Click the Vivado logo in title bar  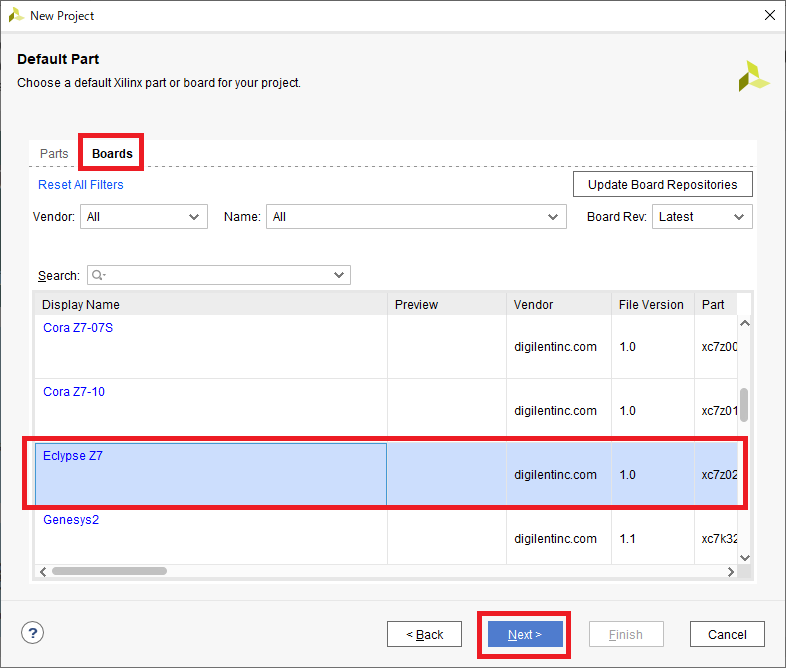pyautogui.click(x=15, y=15)
